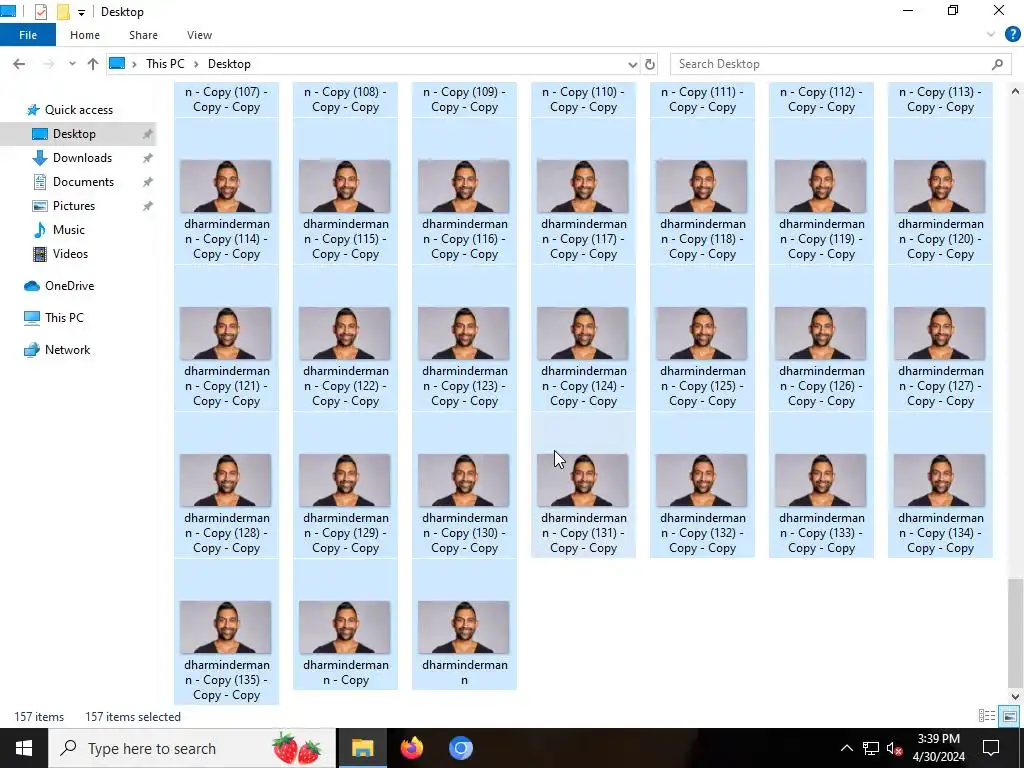Select thumbnail dharmindermann - Copy (123)
Screen dimensions: 1024x768
[464, 333]
